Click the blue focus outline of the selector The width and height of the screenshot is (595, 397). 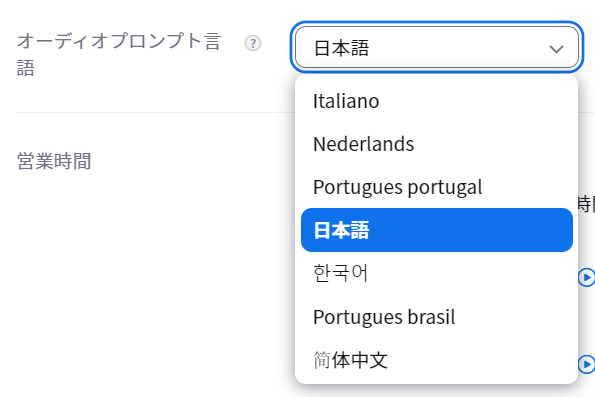tap(437, 23)
